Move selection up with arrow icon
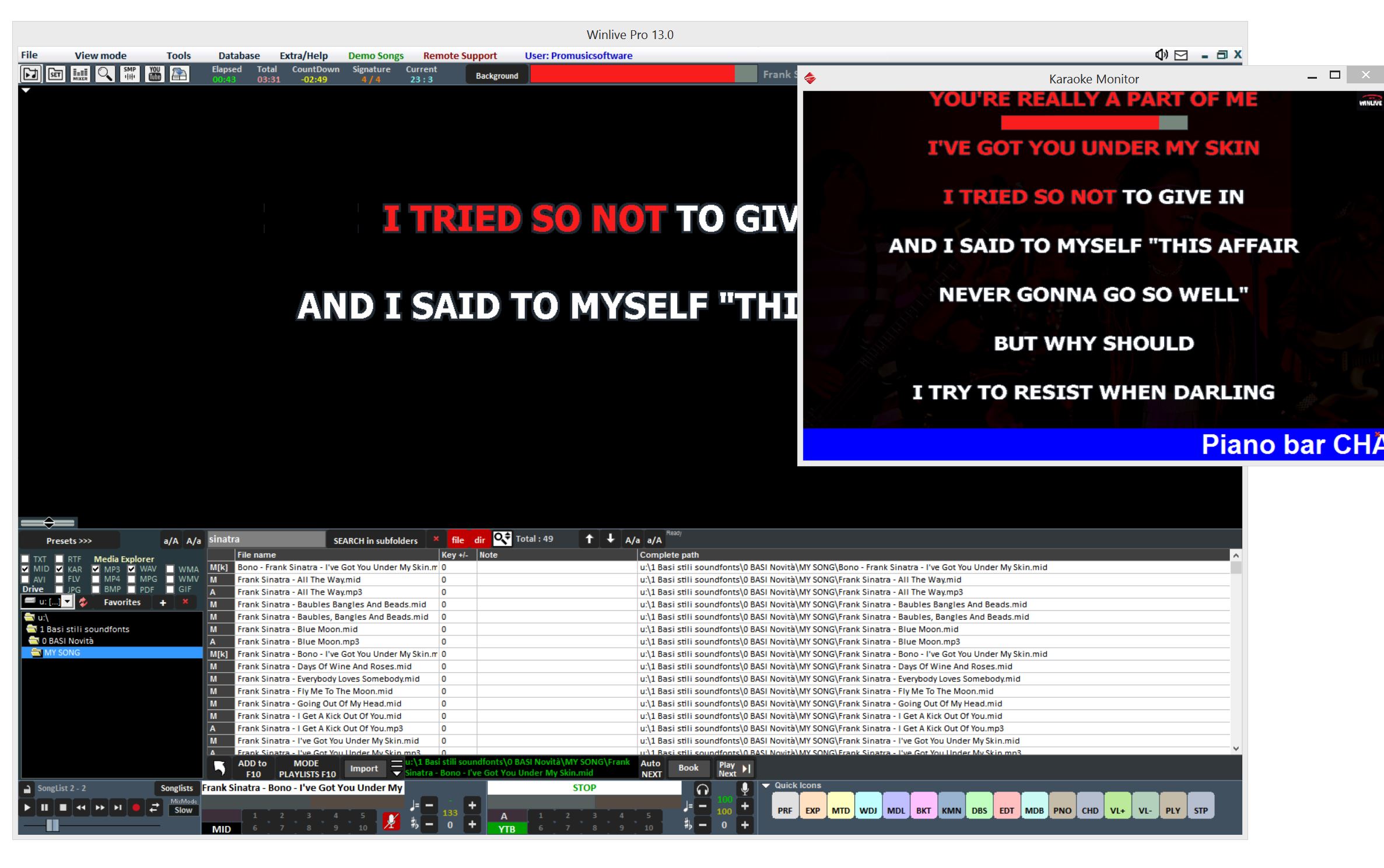Viewport: 1384px width, 868px height. (x=590, y=539)
